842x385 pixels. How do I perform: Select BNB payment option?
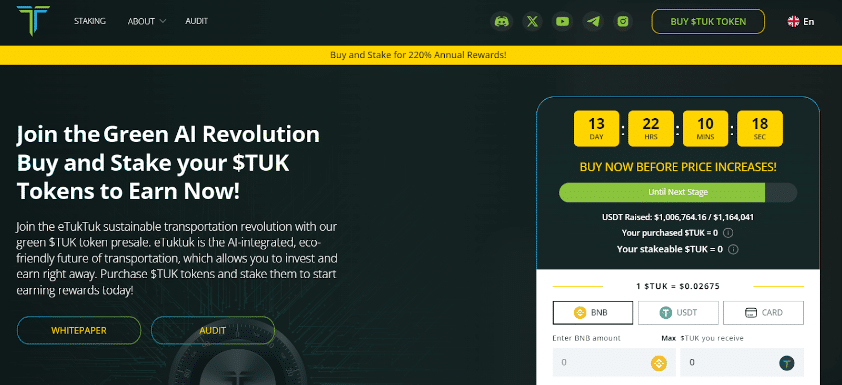[x=593, y=313]
